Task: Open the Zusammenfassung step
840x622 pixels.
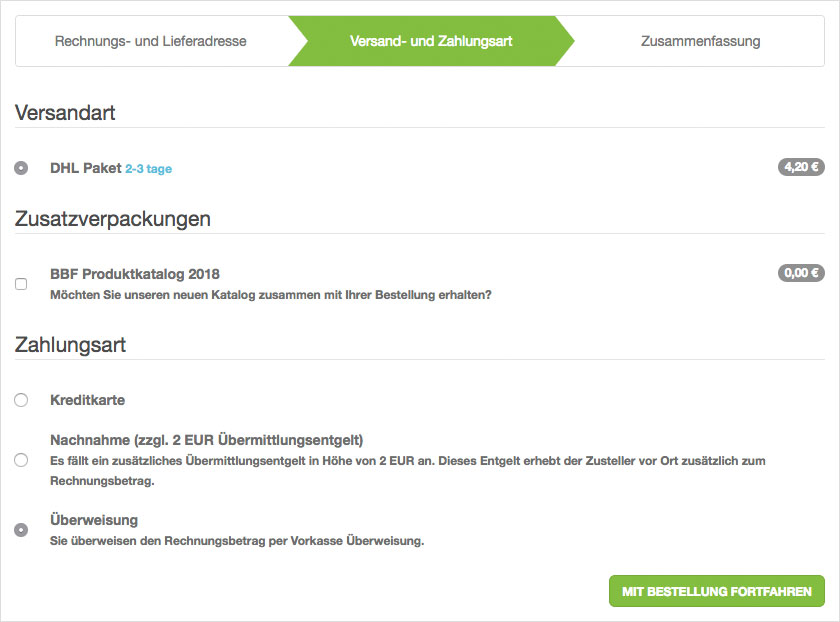Action: pyautogui.click(x=700, y=41)
